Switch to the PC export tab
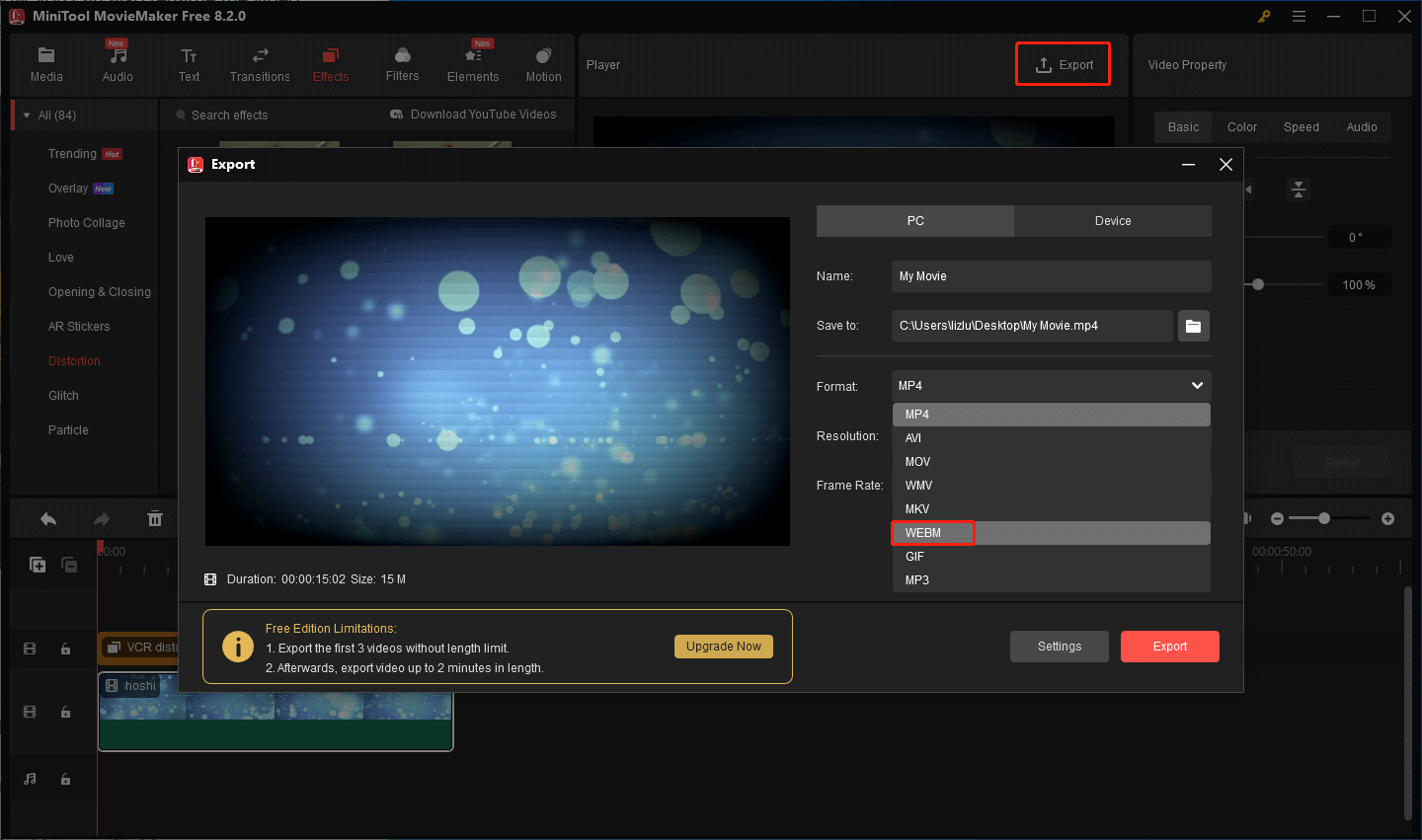 coord(915,221)
